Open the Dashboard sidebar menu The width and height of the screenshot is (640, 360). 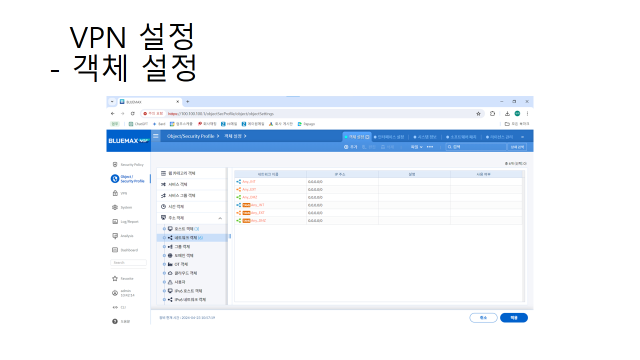click(125, 250)
